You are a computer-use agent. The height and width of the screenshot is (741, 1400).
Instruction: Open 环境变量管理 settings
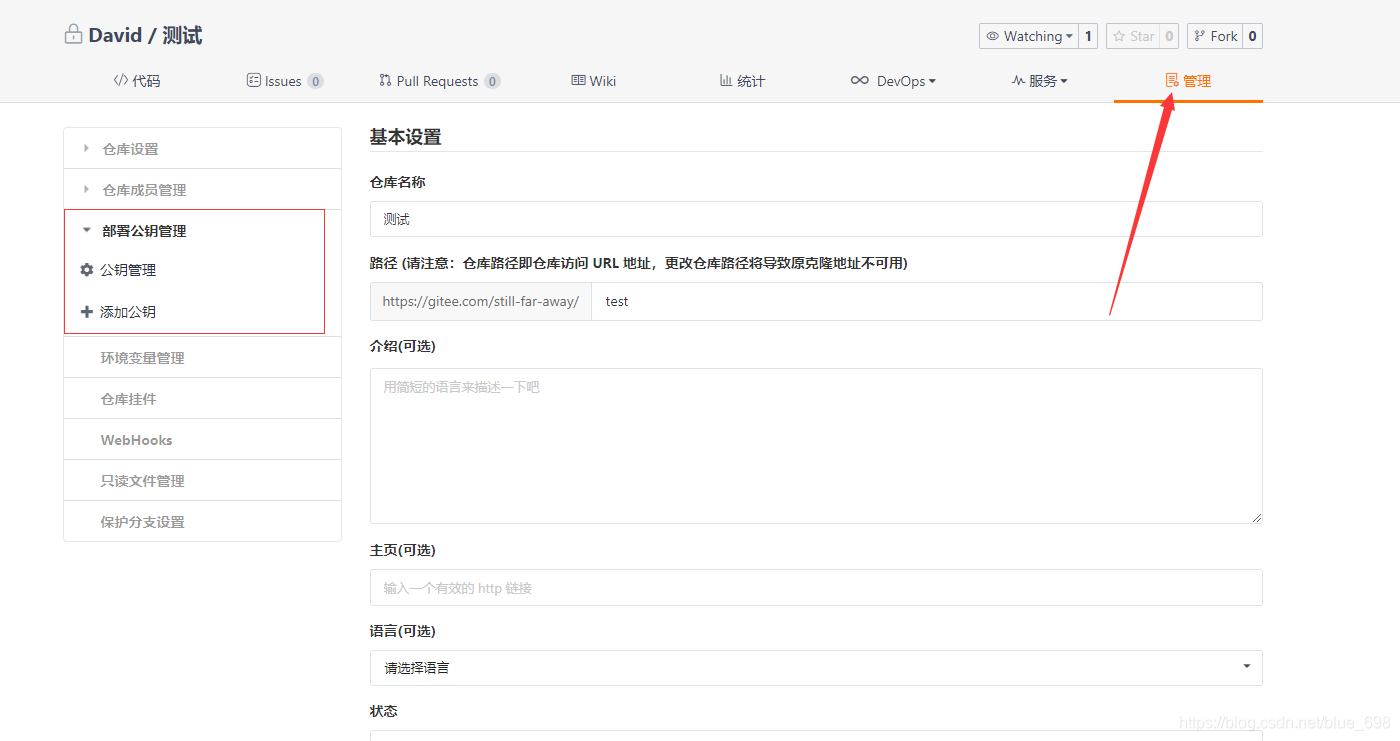[202, 358]
